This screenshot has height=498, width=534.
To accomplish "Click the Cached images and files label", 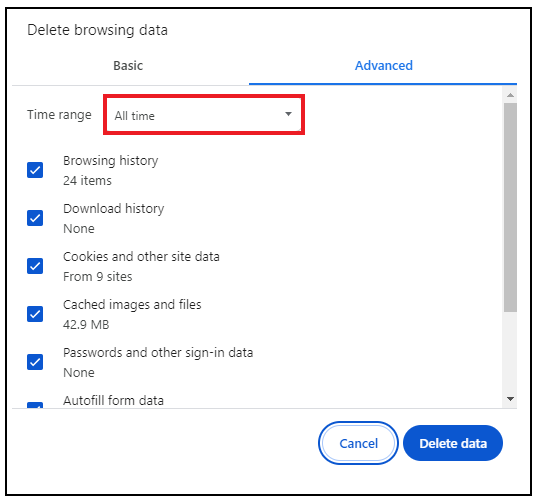I will coord(132,305).
